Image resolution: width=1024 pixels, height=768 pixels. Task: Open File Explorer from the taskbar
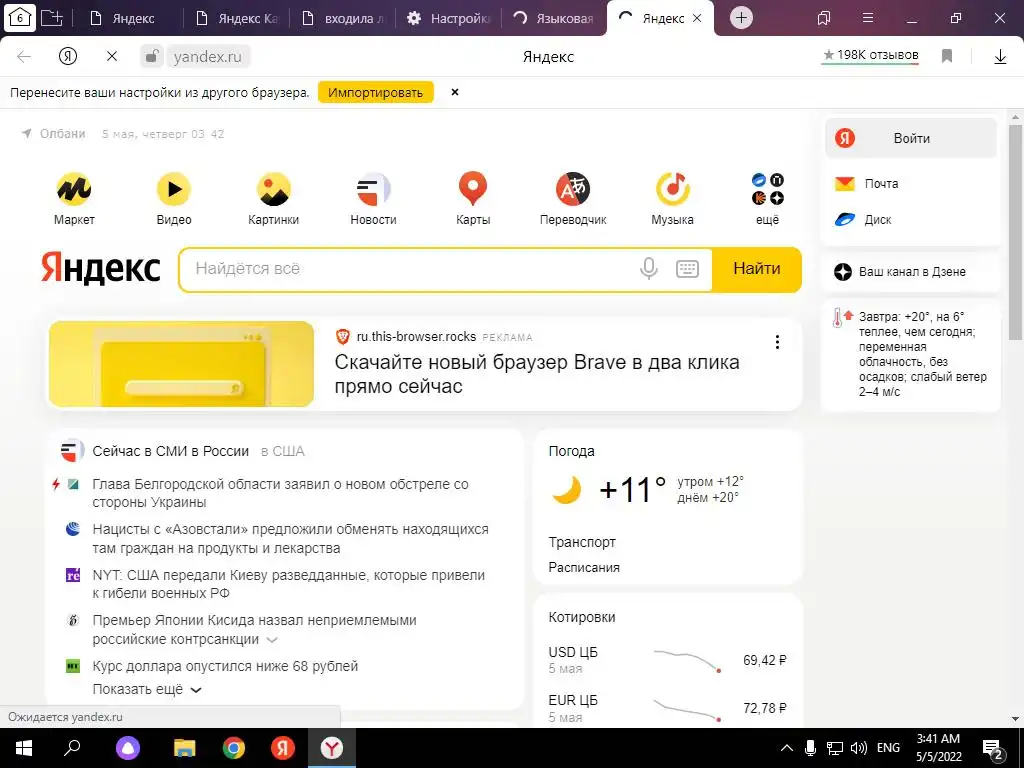[184, 748]
